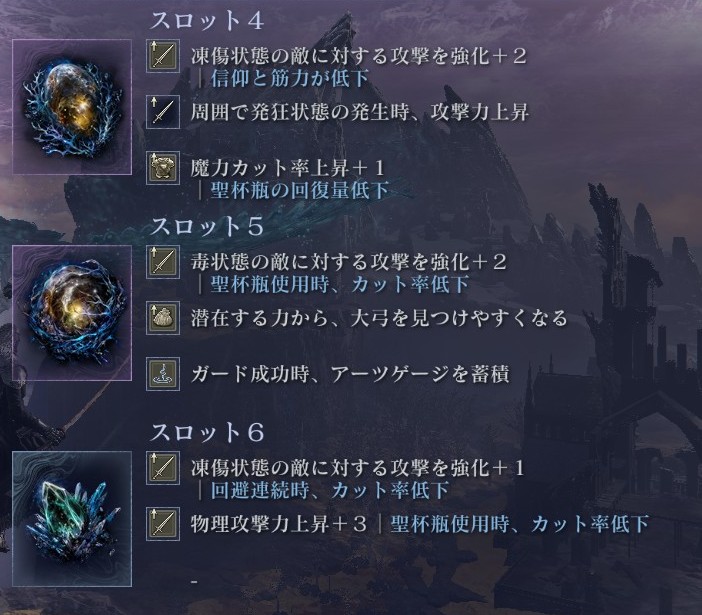
Task: Select the 周囲で発狂状態の発生時、攻撃力上昇 effect text
Action: 360,112
